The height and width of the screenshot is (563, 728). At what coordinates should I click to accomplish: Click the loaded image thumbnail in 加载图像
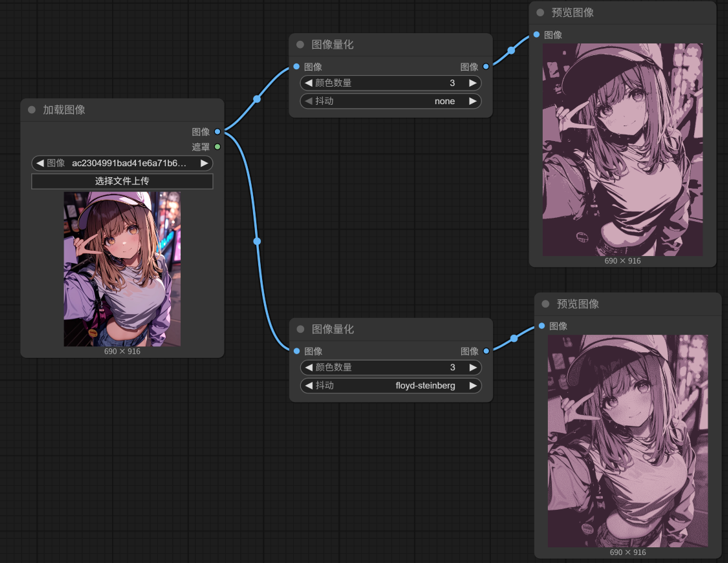point(122,269)
